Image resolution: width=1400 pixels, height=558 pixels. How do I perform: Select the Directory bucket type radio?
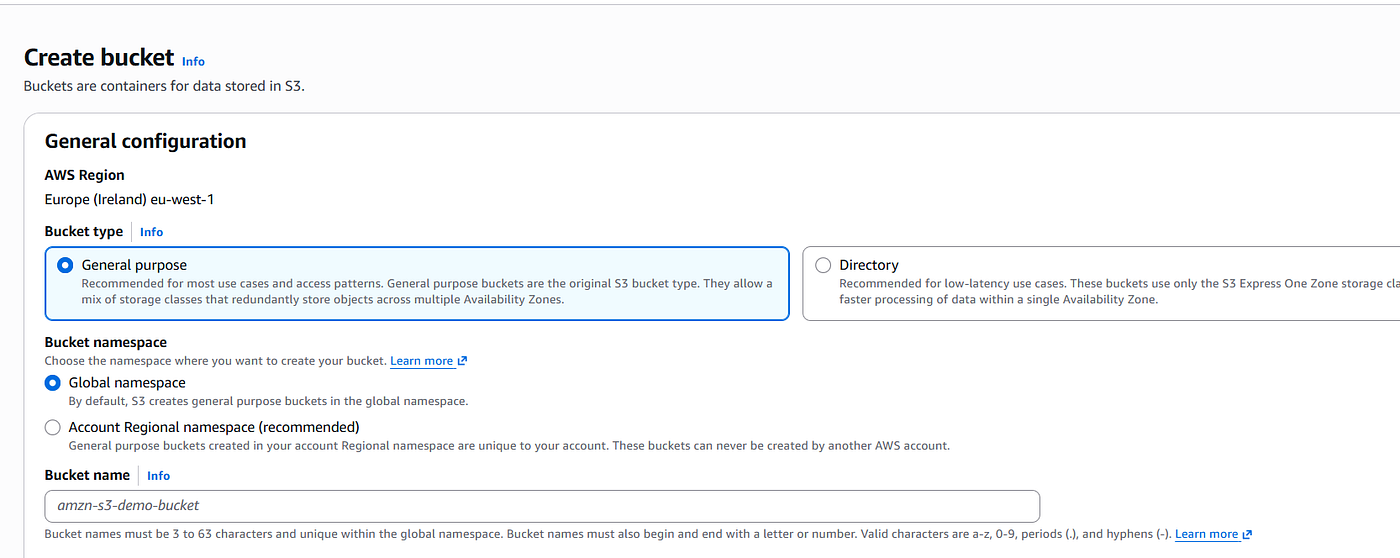823,265
